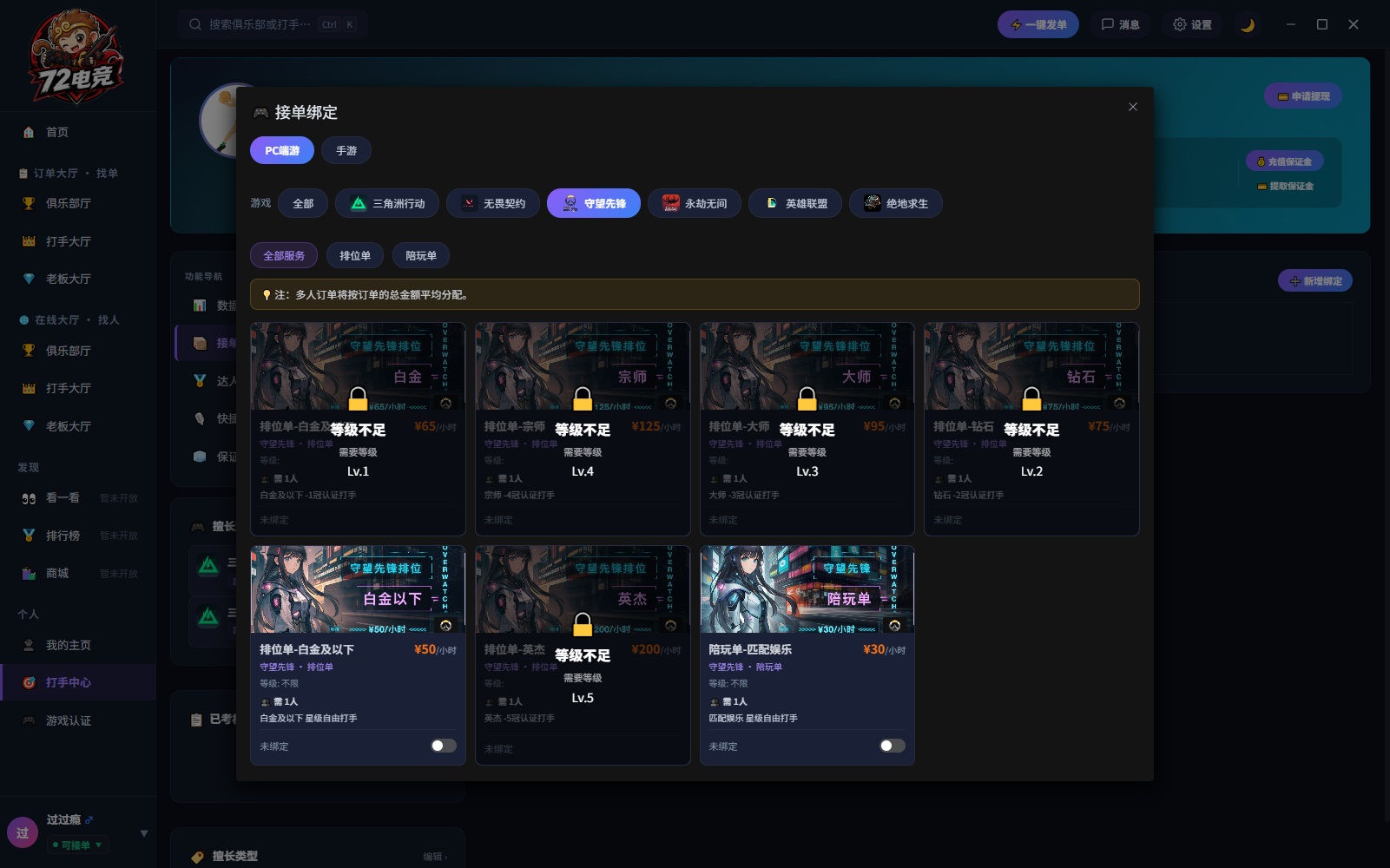Viewport: 1390px width, 868px height.
Task: Open 俱乐部厅 trophy icon under 订单大厅
Action: [29, 203]
